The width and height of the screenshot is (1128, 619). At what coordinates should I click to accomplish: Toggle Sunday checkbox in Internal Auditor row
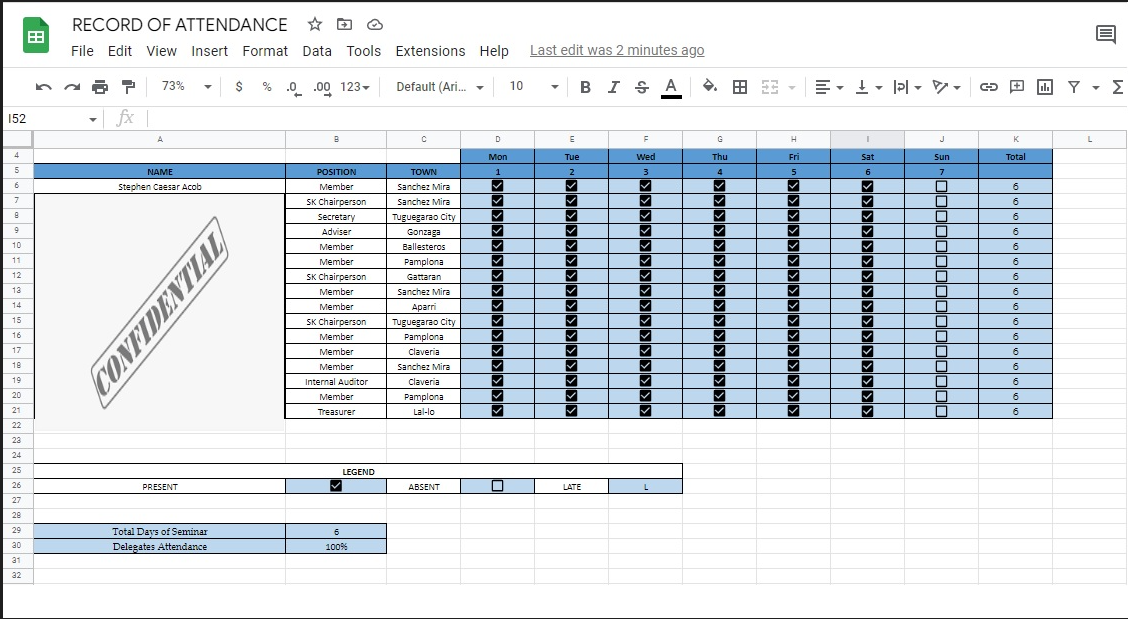(x=941, y=381)
